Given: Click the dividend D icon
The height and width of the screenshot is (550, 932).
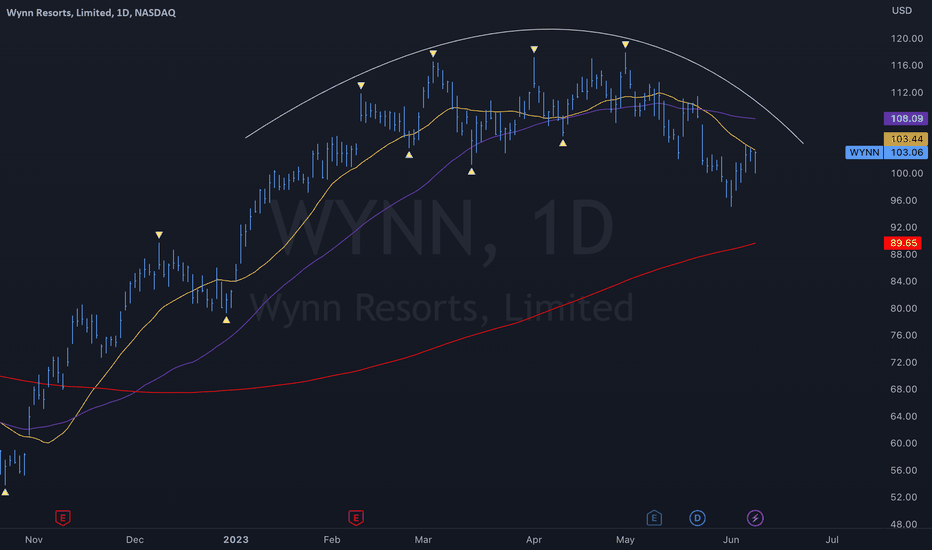Looking at the screenshot, I should coord(697,518).
